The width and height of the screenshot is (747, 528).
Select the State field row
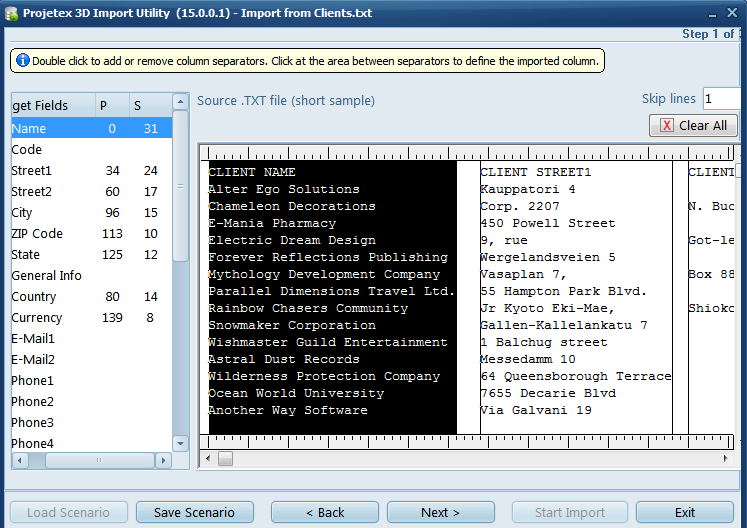91,254
